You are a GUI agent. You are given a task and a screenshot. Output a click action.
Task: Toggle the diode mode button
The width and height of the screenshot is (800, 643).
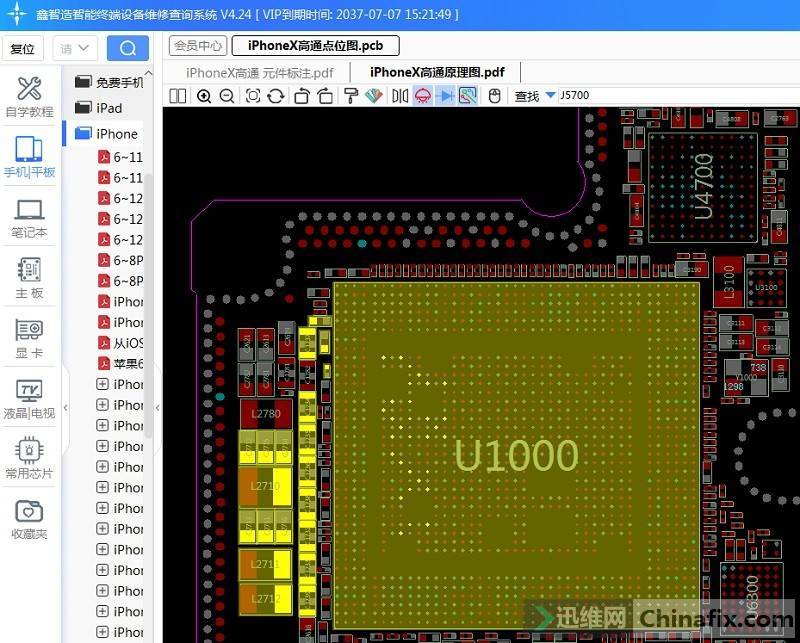point(446,96)
